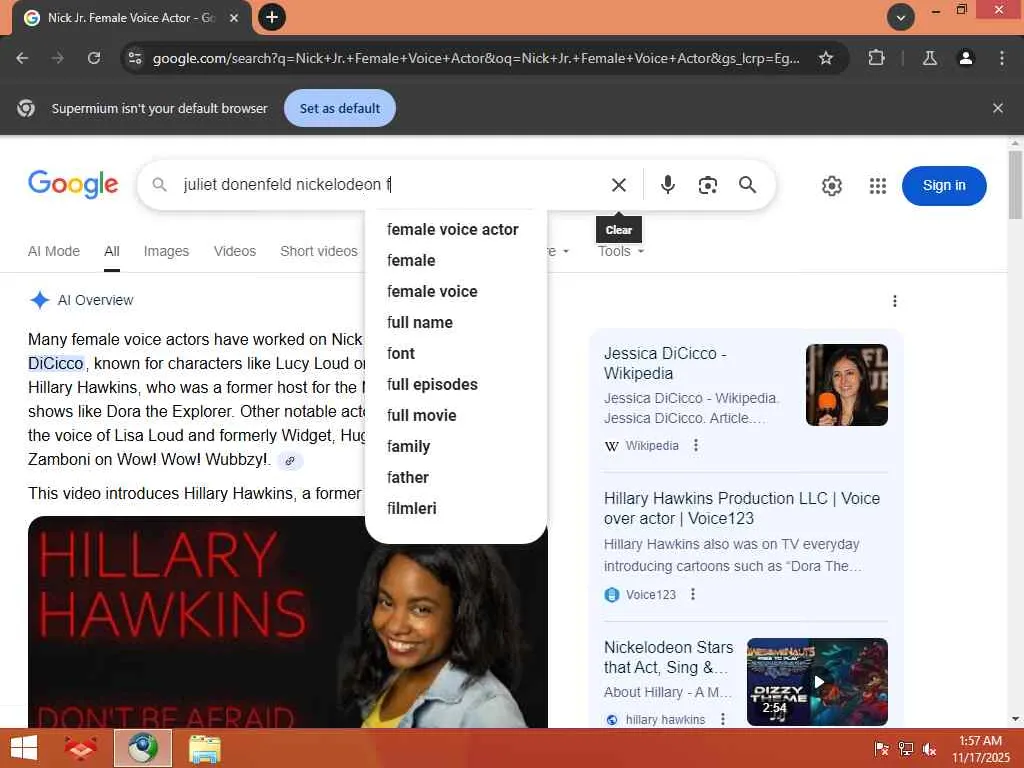Open Jessica DiCicco photo thumbnail
This screenshot has height=768, width=1024.
coord(846,385)
